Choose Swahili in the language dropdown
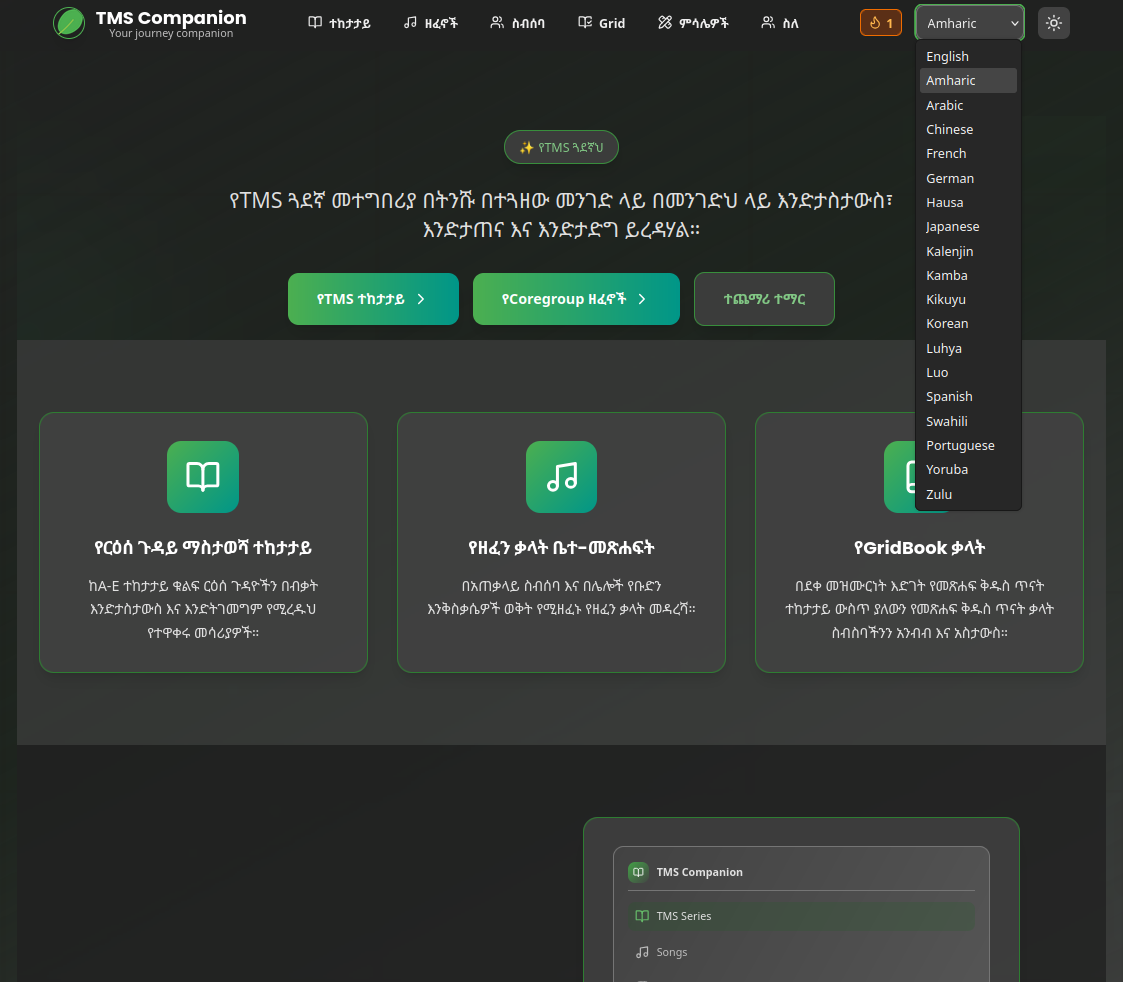This screenshot has width=1123, height=982. click(946, 421)
